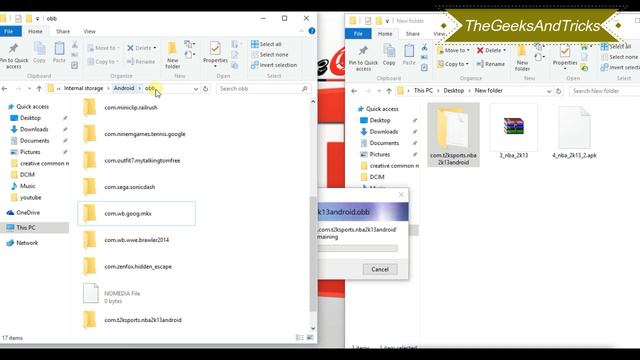Click Select none in obb window
This screenshot has width=640, height=360.
(x=269, y=55)
